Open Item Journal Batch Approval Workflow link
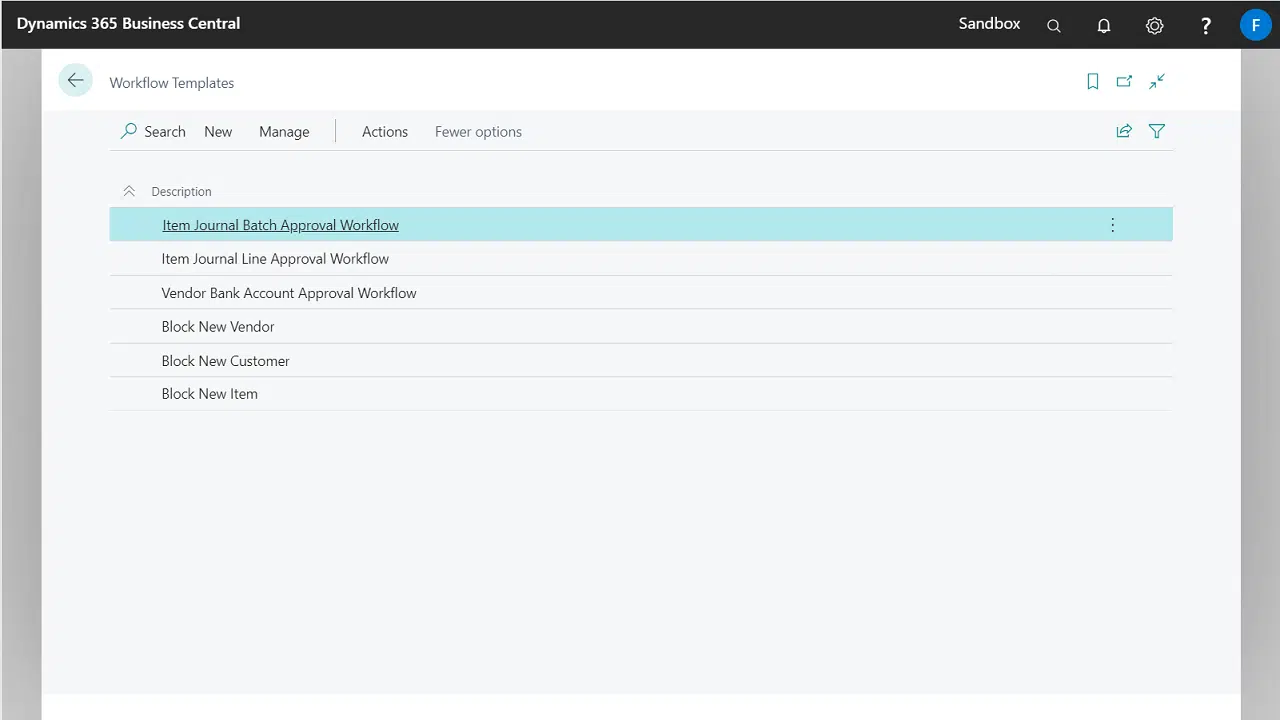This screenshot has width=1280, height=720. (280, 225)
